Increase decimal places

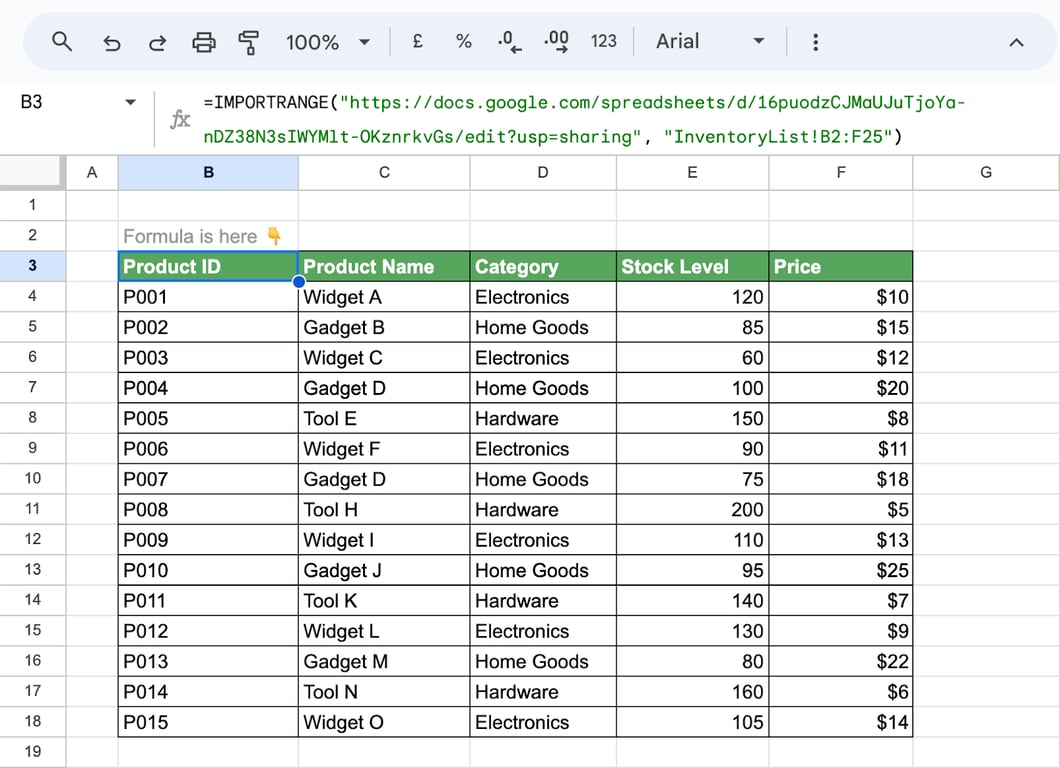coord(556,42)
